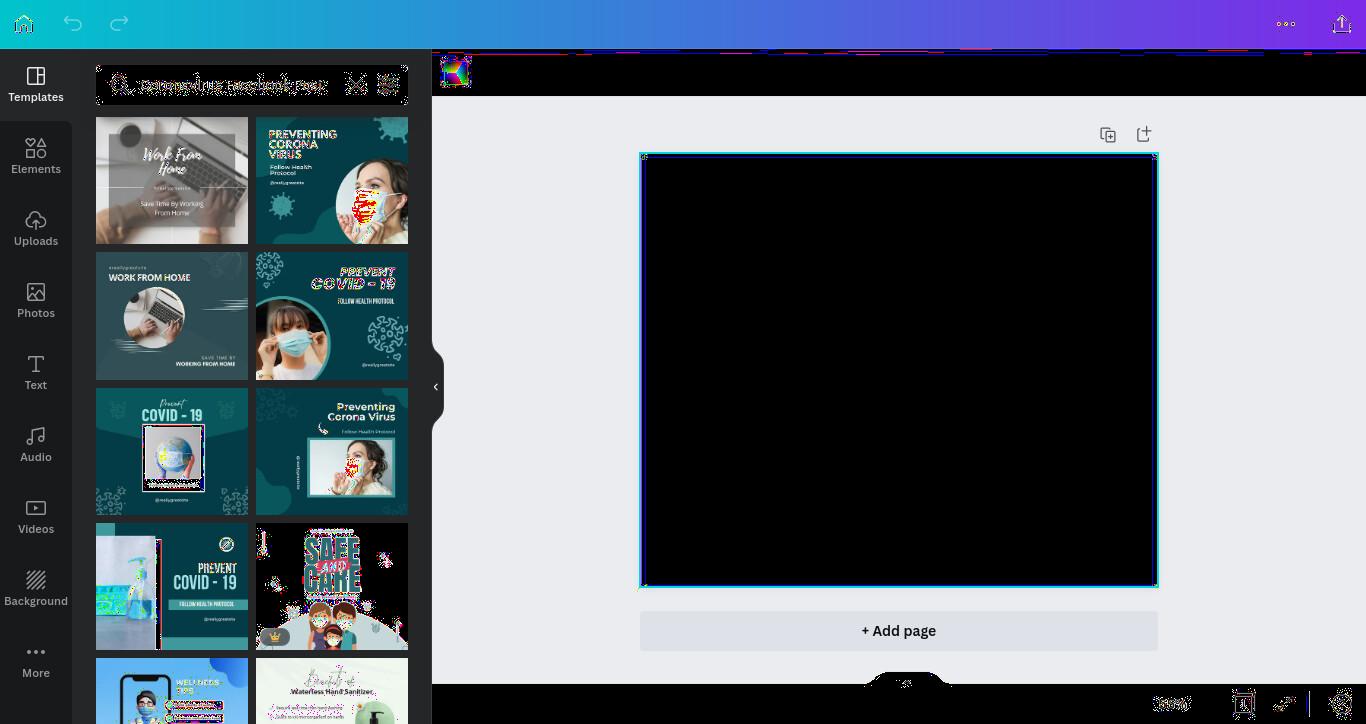
Task: Open the page grid view icon
Action: (1243, 704)
